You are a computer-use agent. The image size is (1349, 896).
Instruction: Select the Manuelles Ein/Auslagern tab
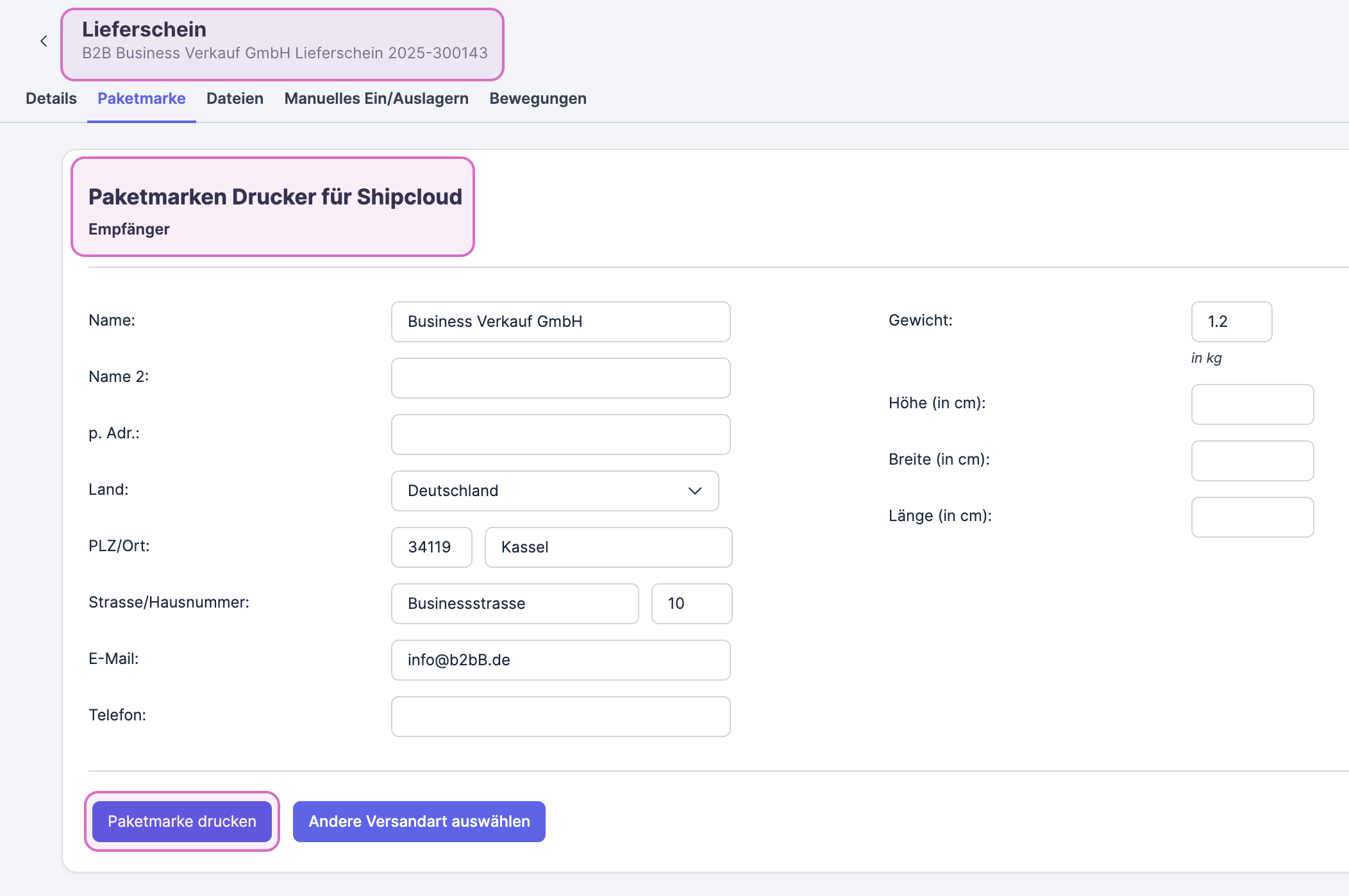(x=376, y=99)
